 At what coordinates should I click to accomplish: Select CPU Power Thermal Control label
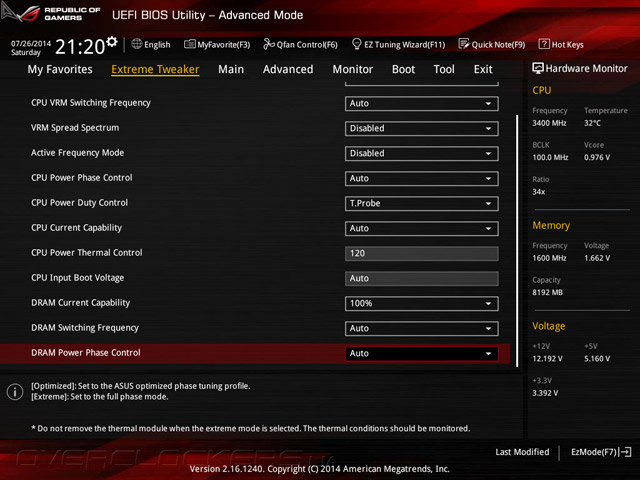(x=87, y=253)
